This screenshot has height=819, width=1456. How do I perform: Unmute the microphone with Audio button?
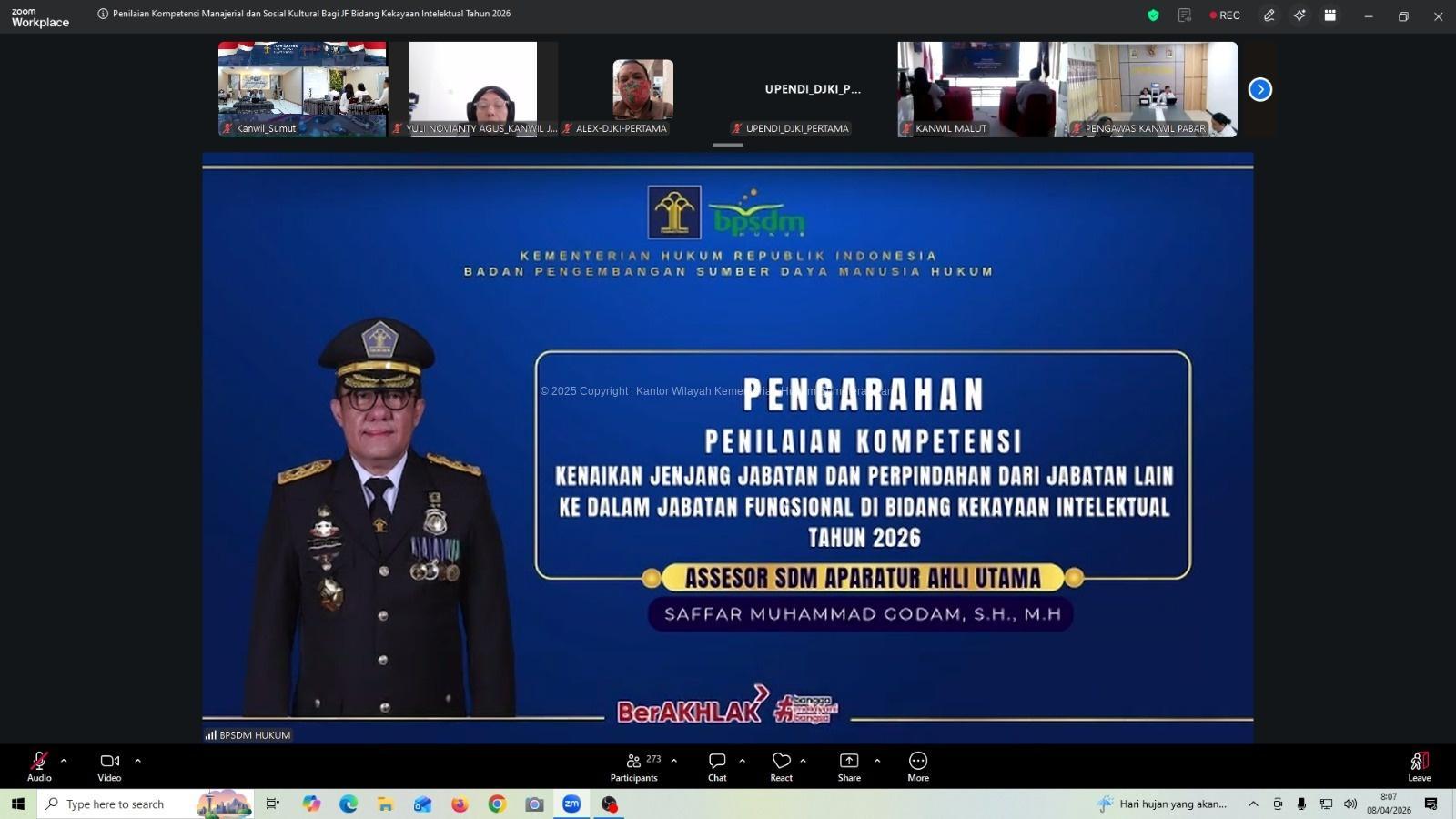pos(39,765)
